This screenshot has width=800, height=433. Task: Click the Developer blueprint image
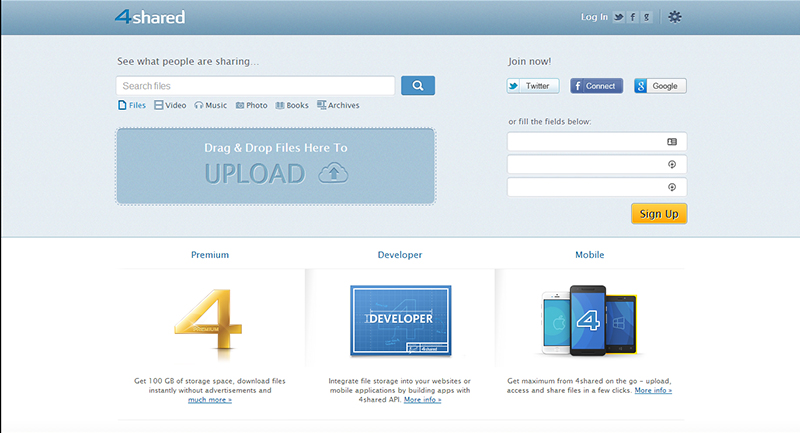(x=401, y=320)
